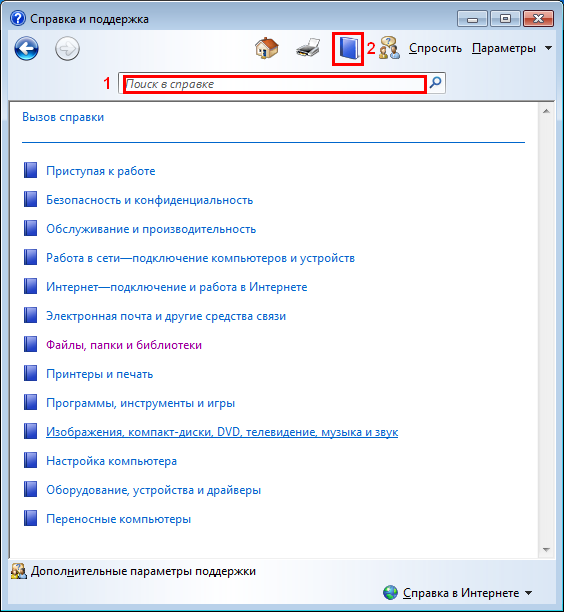The width and height of the screenshot is (564, 612).
Task: Click the book icon beside Файлы, папки и библиотеки
Action: [30, 345]
